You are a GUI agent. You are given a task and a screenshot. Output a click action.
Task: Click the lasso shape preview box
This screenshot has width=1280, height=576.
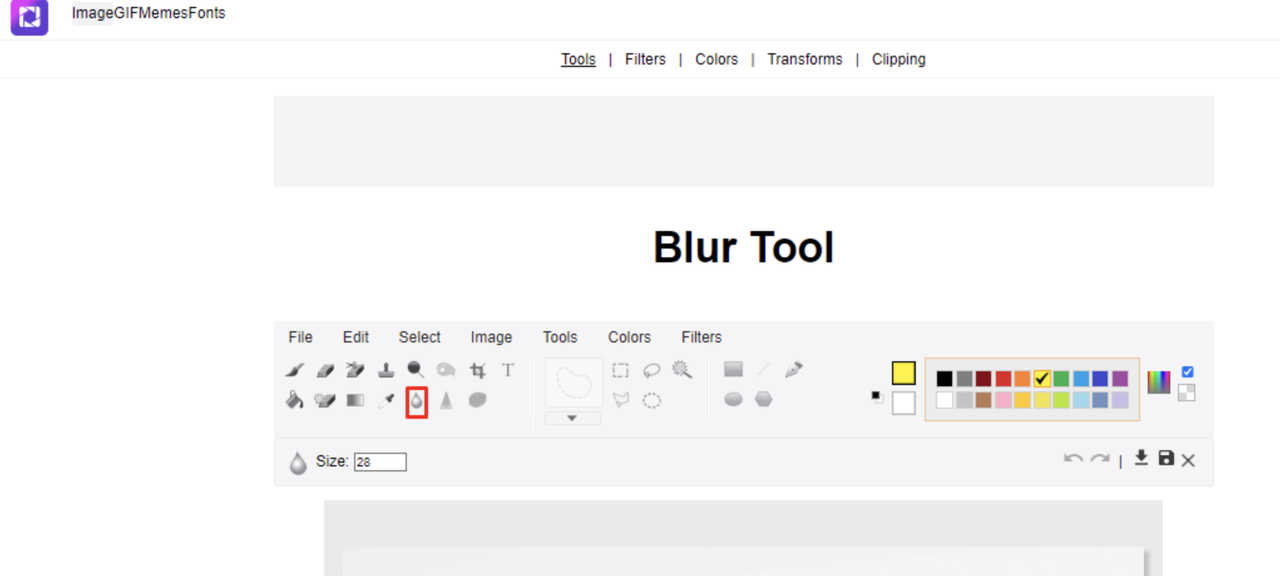click(x=574, y=383)
